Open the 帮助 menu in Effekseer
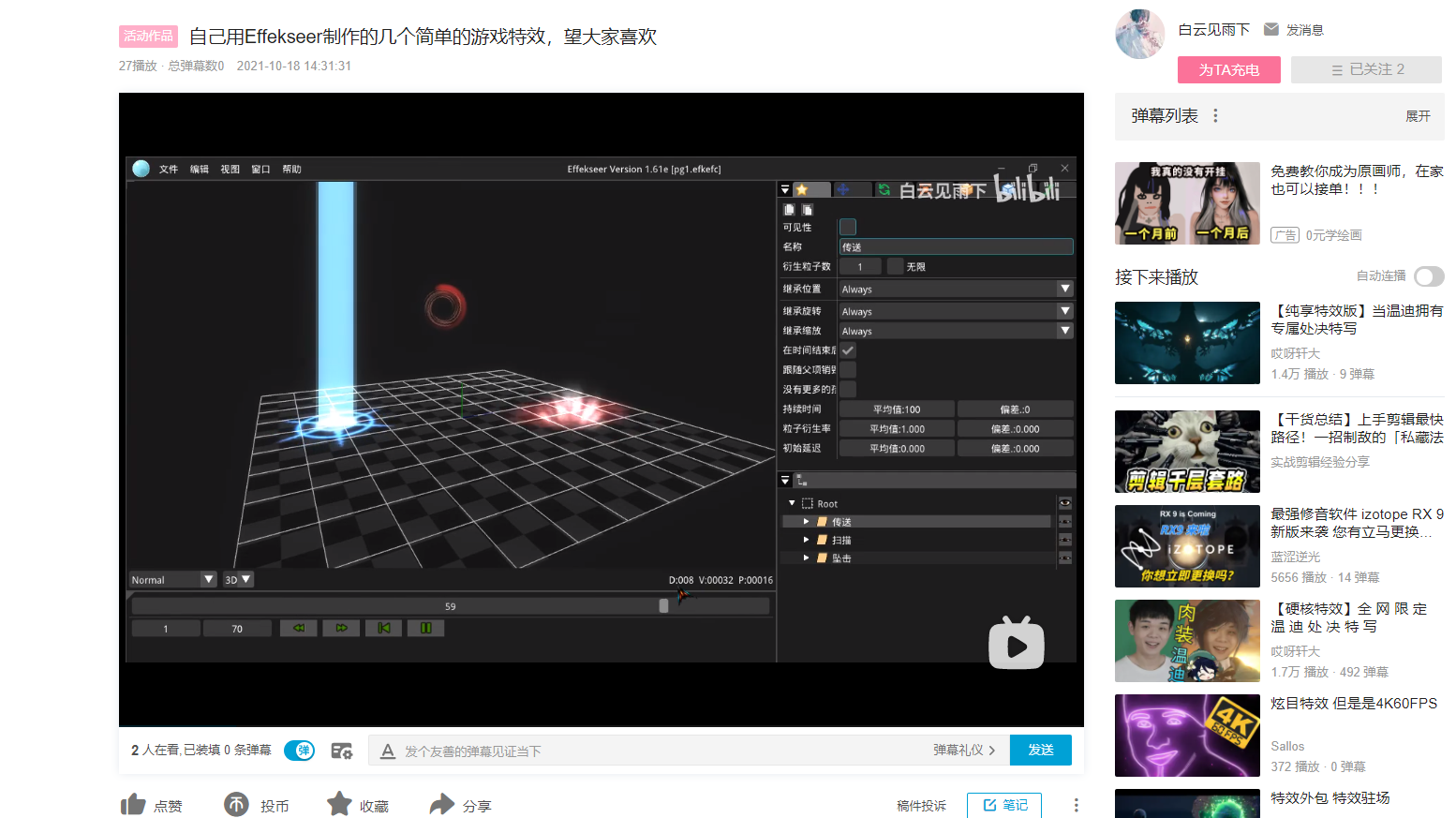 tap(291, 170)
